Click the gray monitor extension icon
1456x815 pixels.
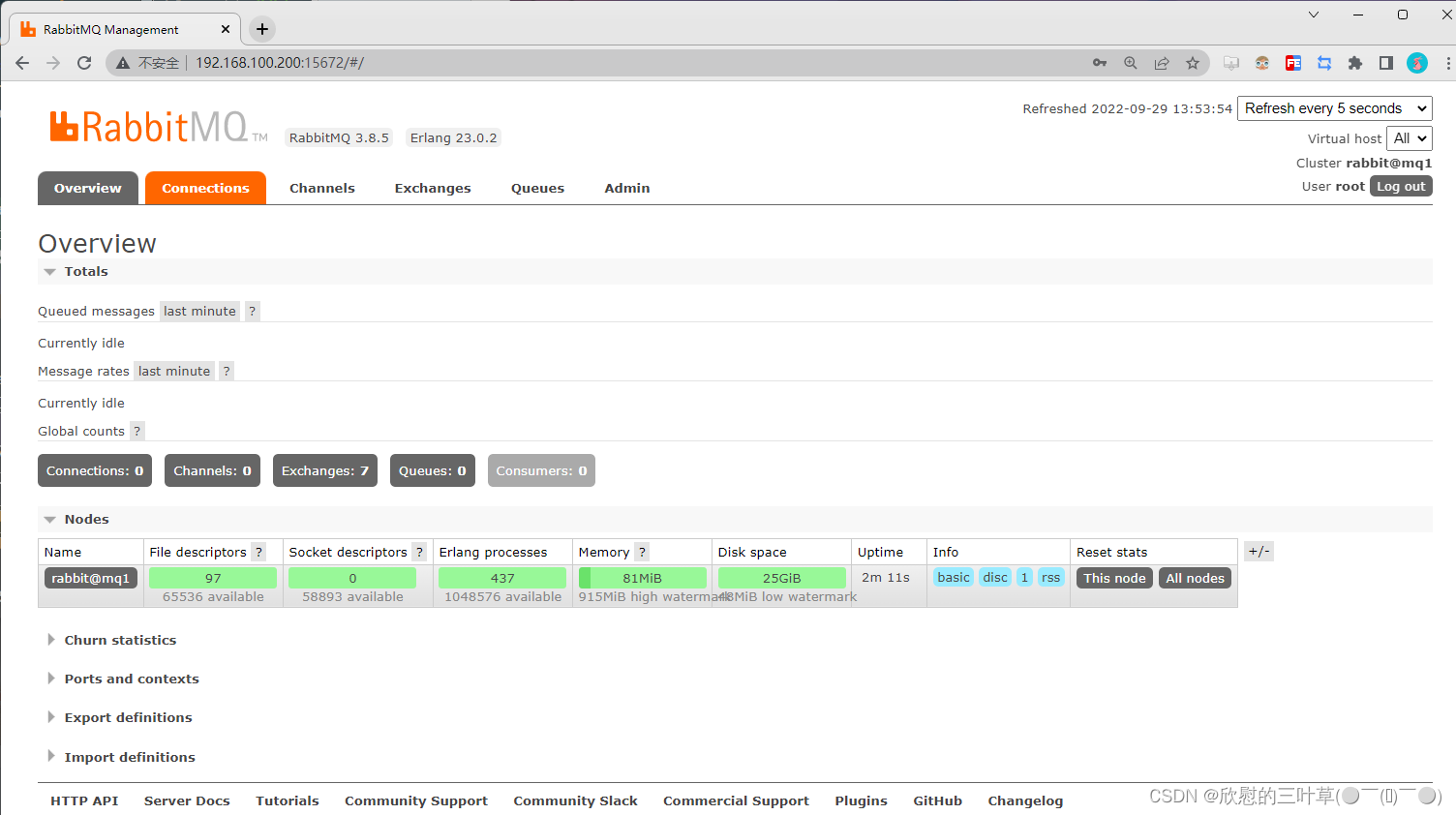[x=1231, y=63]
